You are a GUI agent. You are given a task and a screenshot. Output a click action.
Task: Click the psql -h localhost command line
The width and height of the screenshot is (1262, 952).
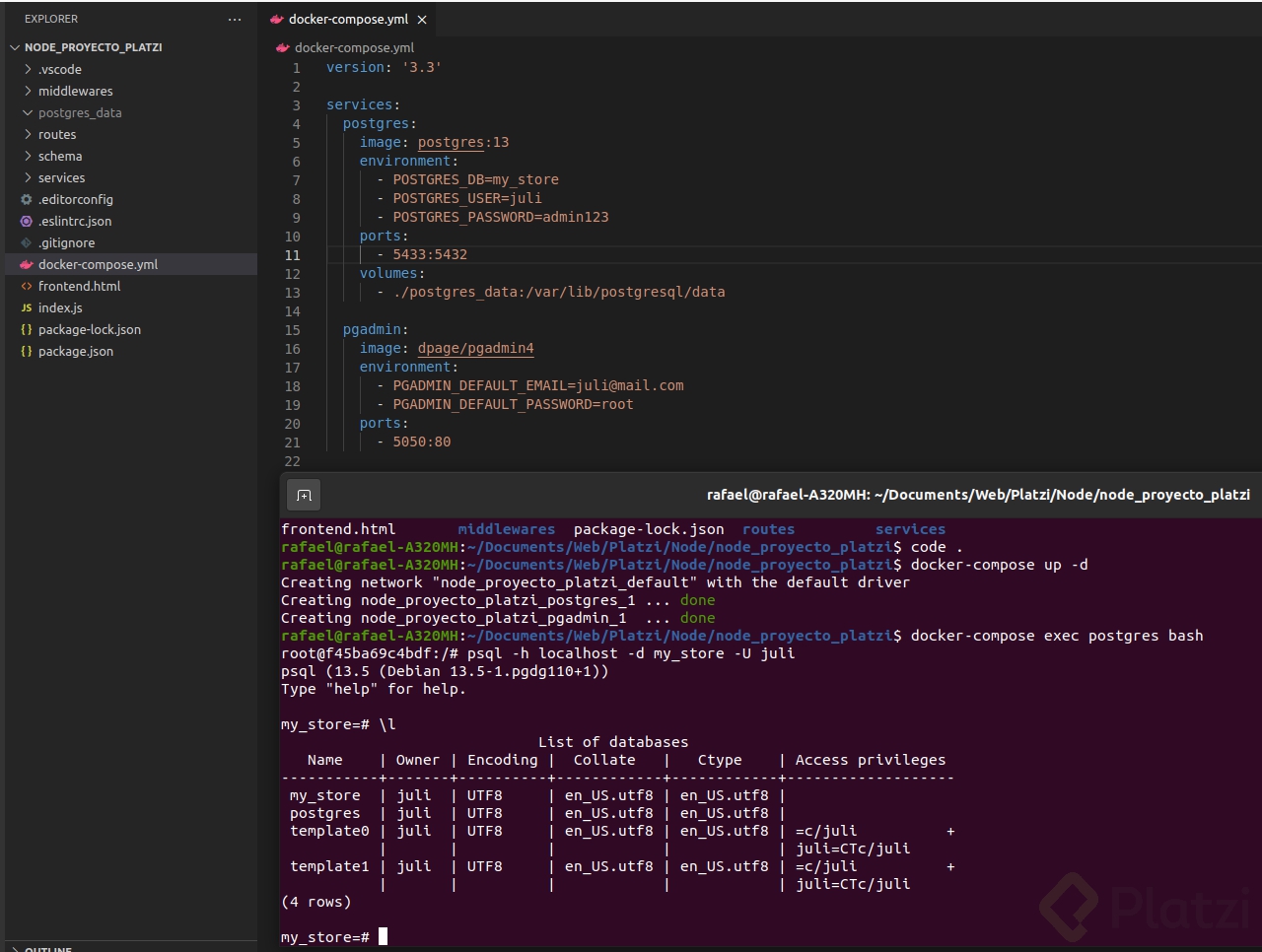point(631,653)
